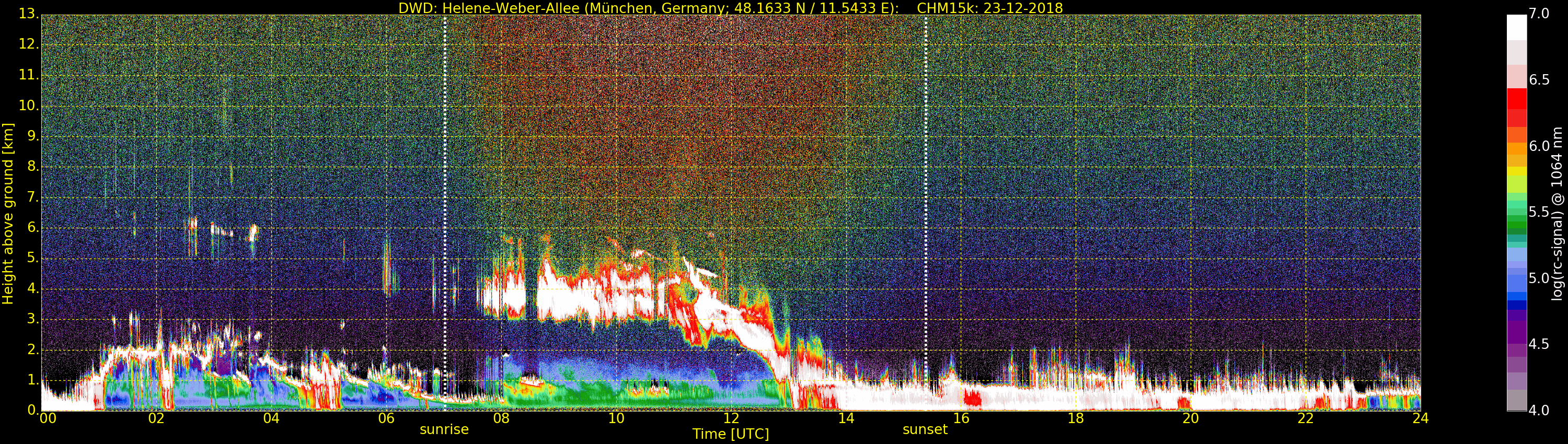
Task: Click the white dotted sunrise line
Action: 445,213
